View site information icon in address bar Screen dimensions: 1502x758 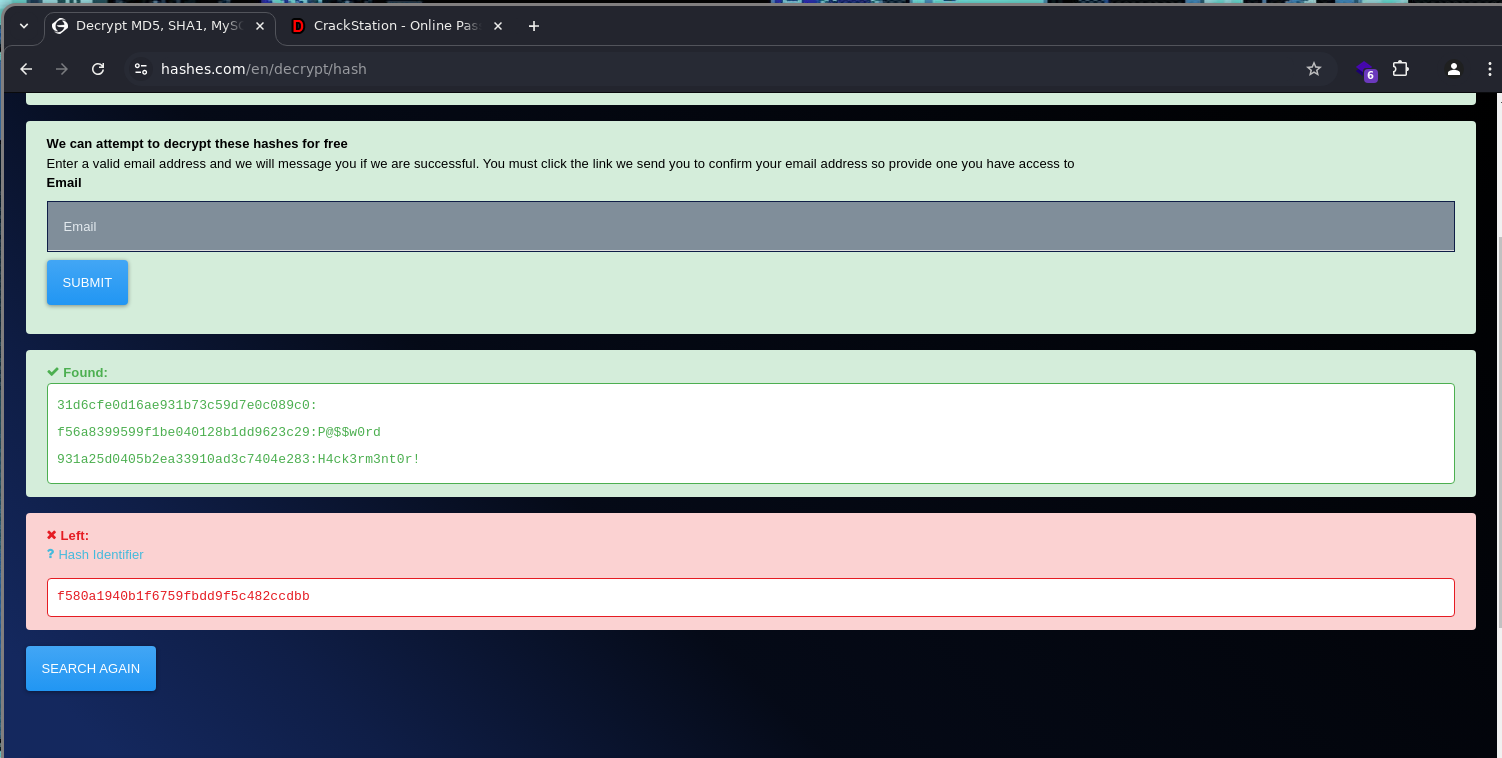point(141,69)
